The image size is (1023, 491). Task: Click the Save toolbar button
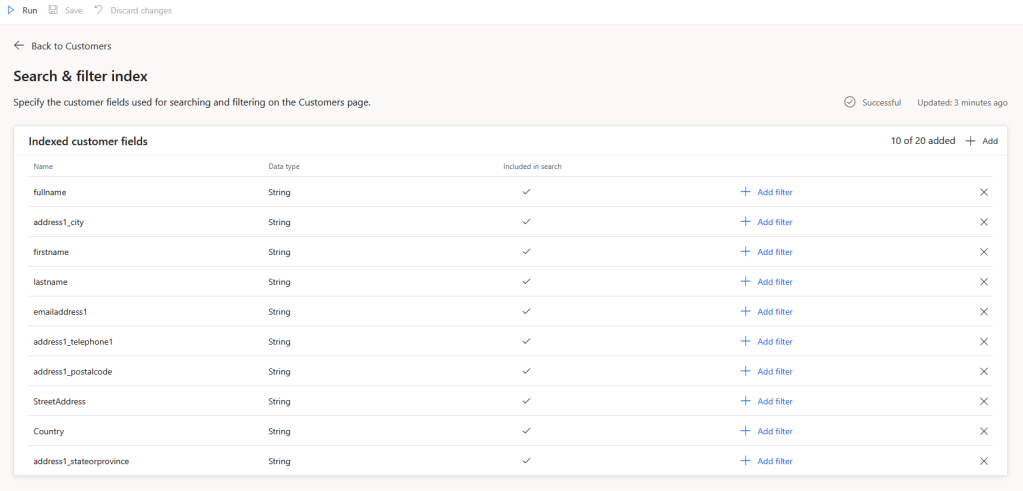click(65, 10)
